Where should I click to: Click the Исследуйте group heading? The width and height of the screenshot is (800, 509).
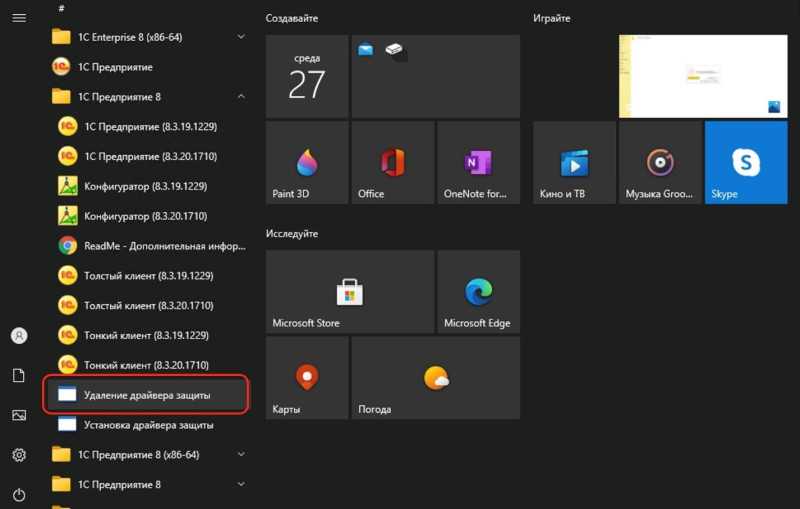pyautogui.click(x=292, y=234)
